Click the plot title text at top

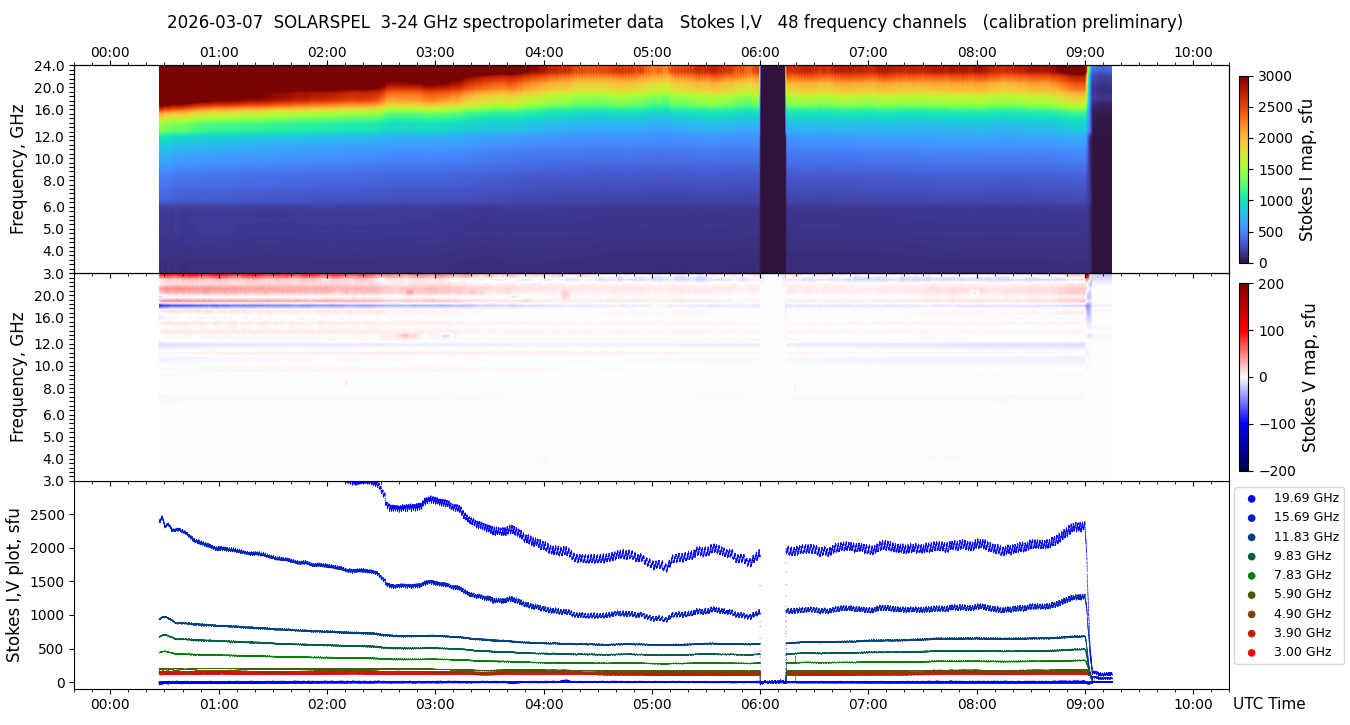[x=674, y=22]
